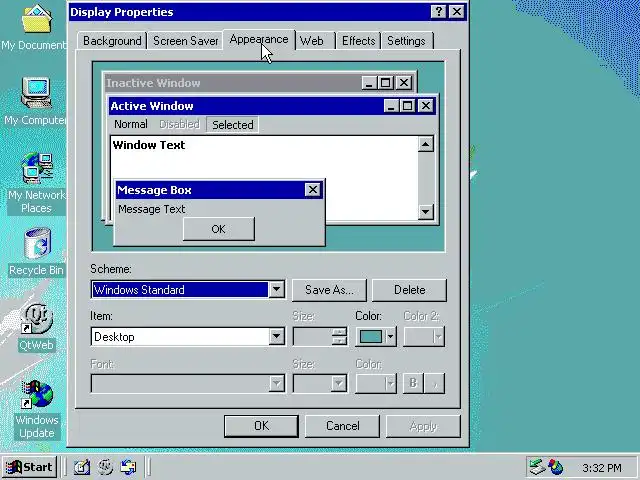Click Active Window preview minimize button

(x=391, y=106)
